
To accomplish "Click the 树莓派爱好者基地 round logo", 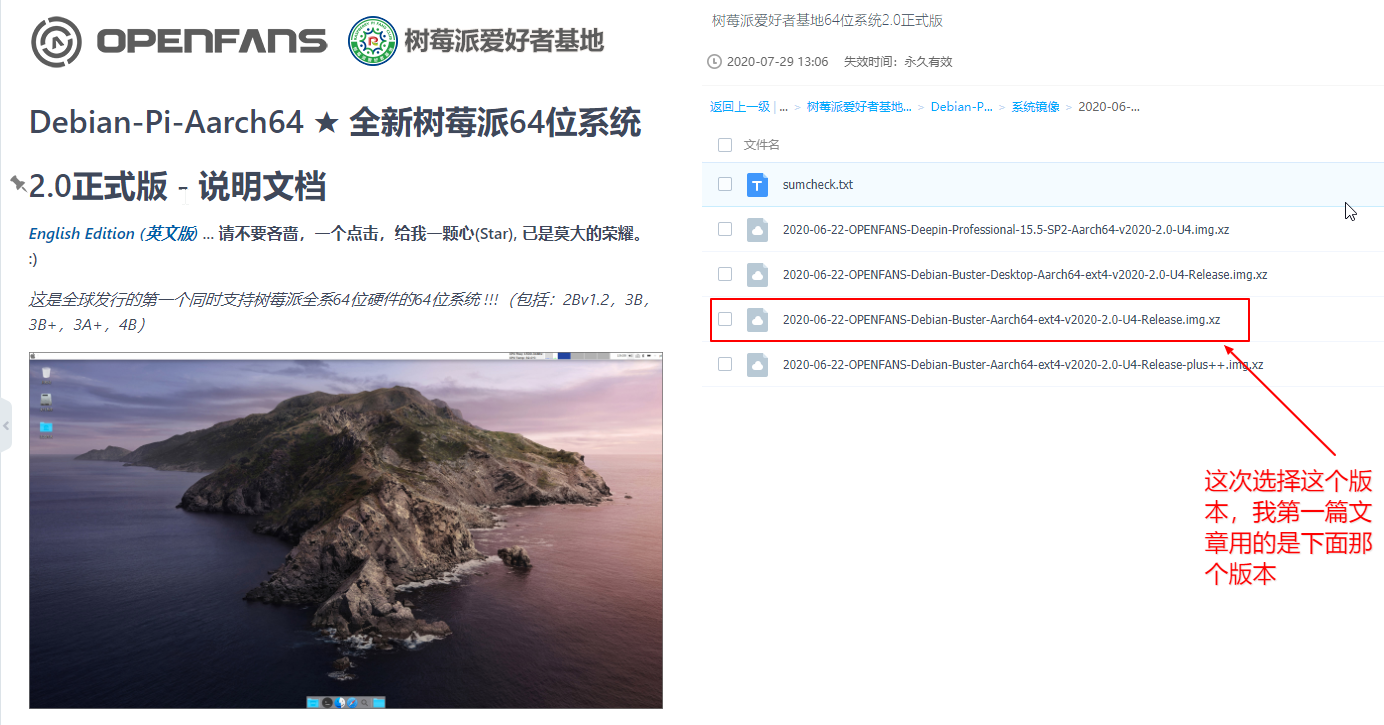I will pyautogui.click(x=372, y=41).
